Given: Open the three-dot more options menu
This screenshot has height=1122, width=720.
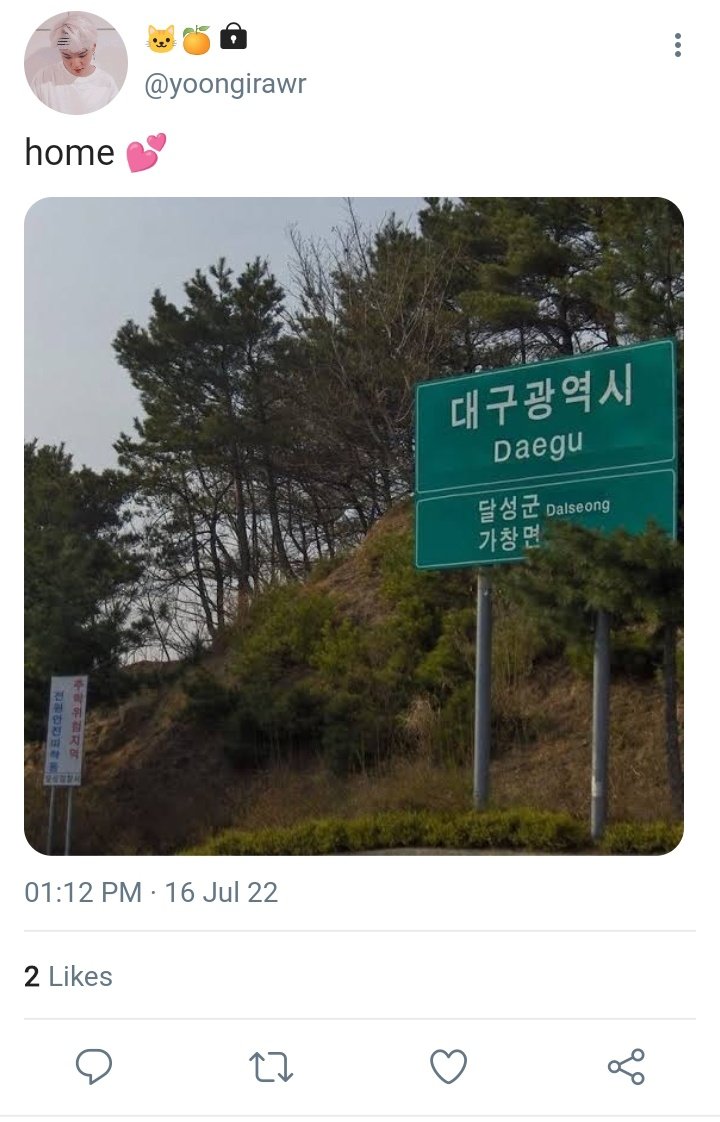Looking at the screenshot, I should (x=677, y=45).
